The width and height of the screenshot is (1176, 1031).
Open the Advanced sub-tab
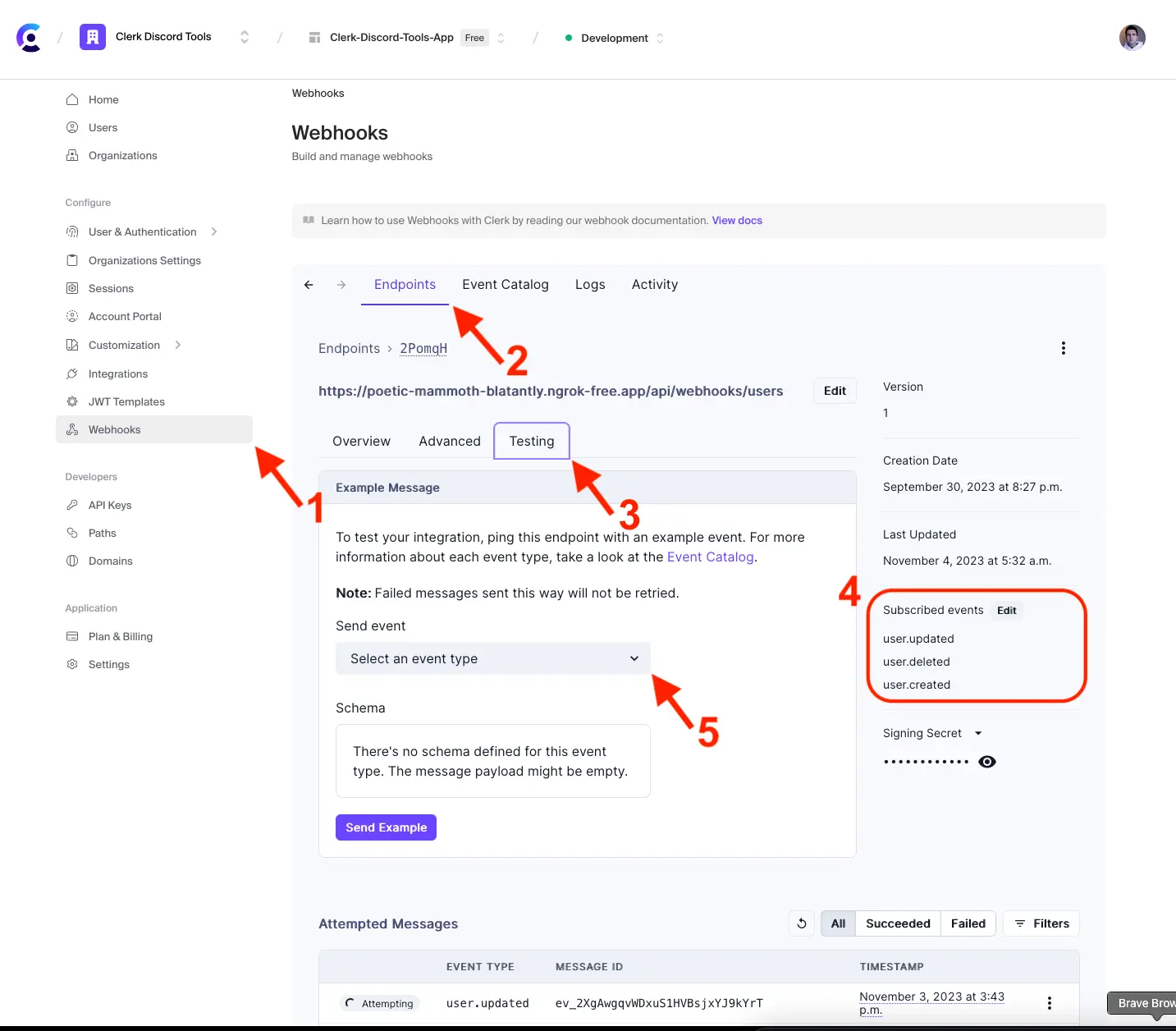click(x=450, y=441)
